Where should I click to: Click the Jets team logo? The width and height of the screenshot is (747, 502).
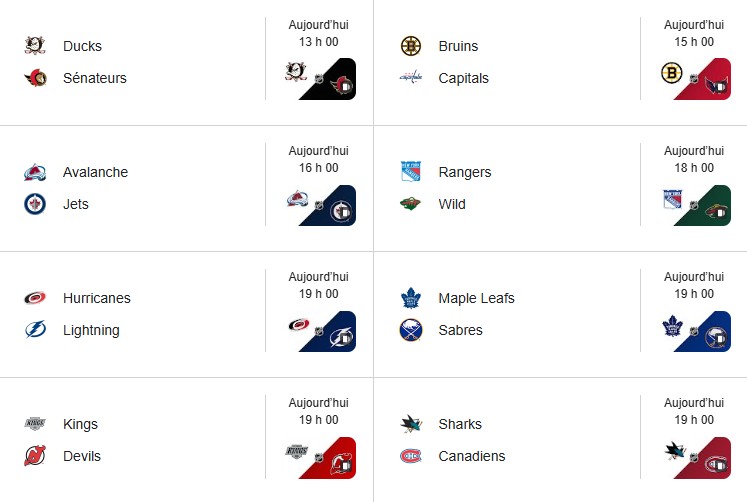point(36,204)
